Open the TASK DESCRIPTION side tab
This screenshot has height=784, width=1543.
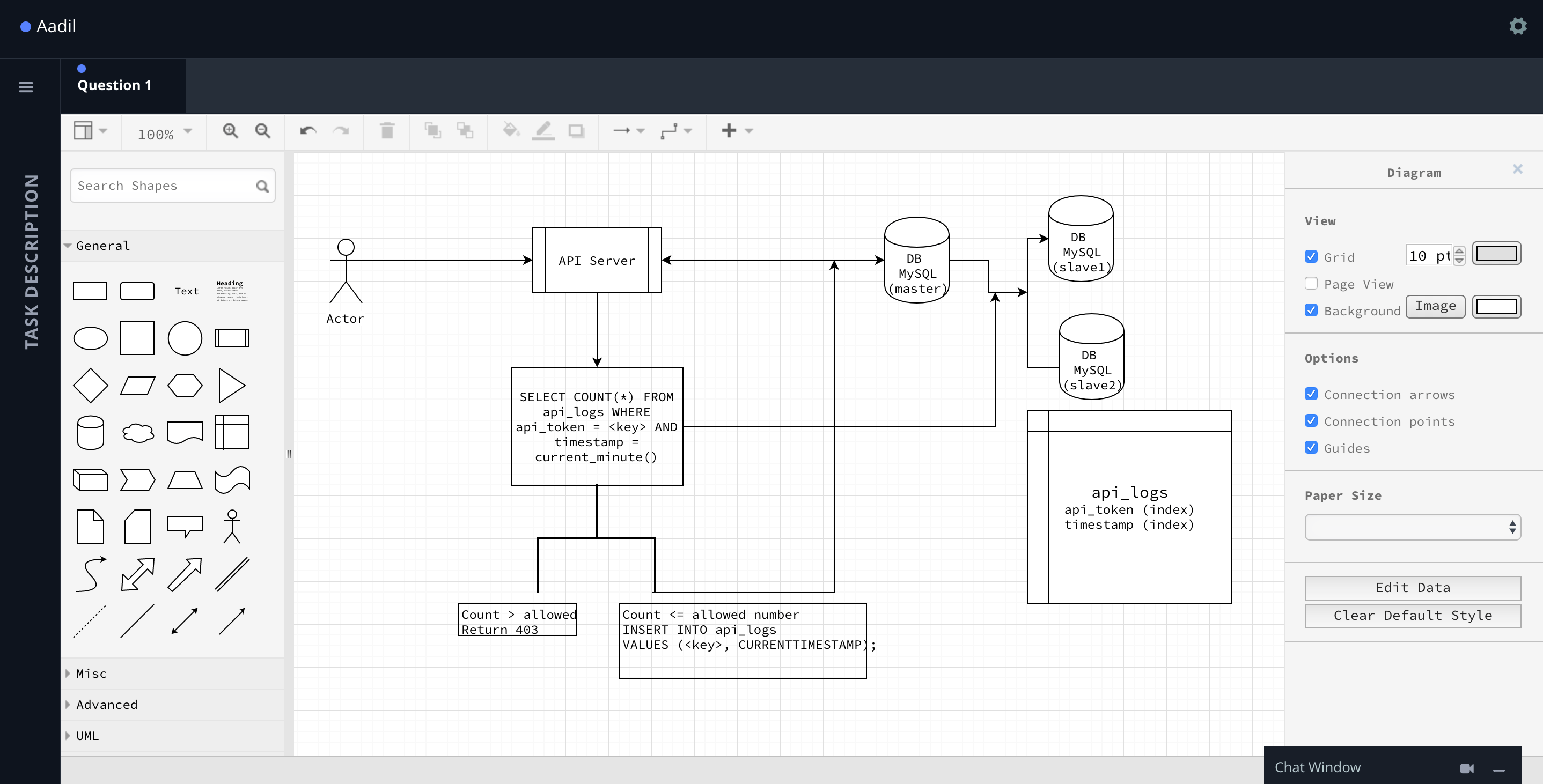point(31,262)
